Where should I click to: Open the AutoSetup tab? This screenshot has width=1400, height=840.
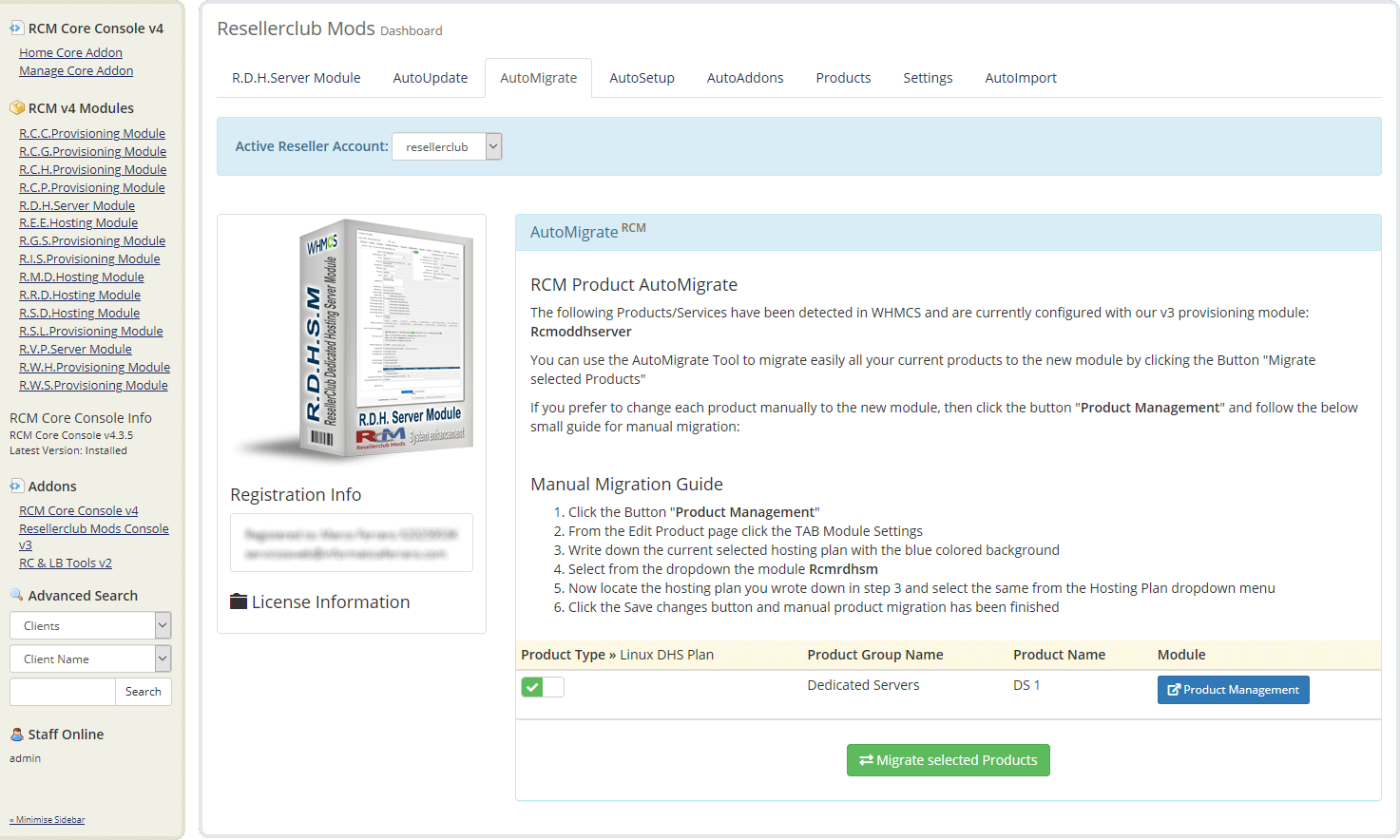[x=642, y=78]
